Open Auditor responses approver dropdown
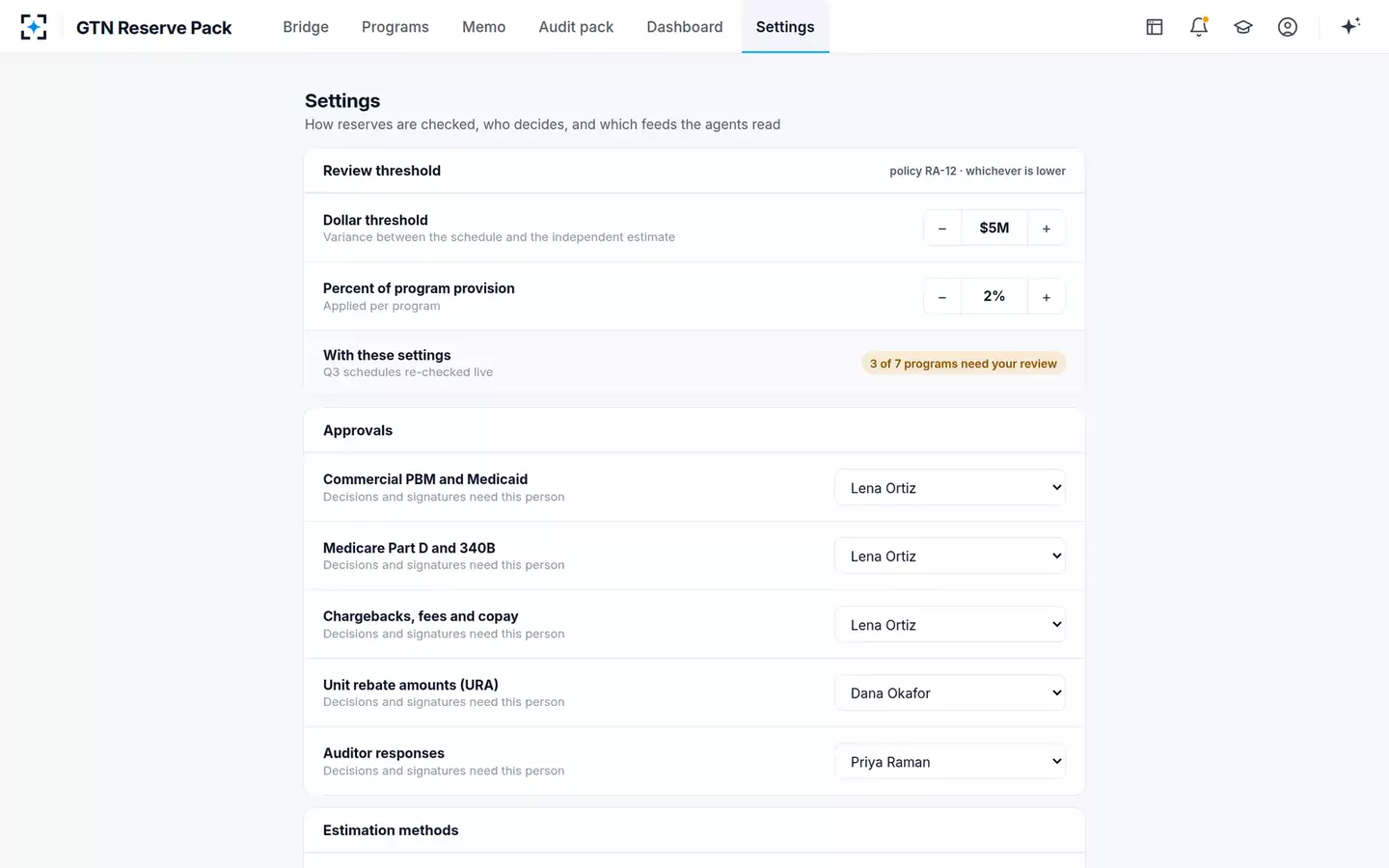Image resolution: width=1389 pixels, height=868 pixels. pos(950,762)
